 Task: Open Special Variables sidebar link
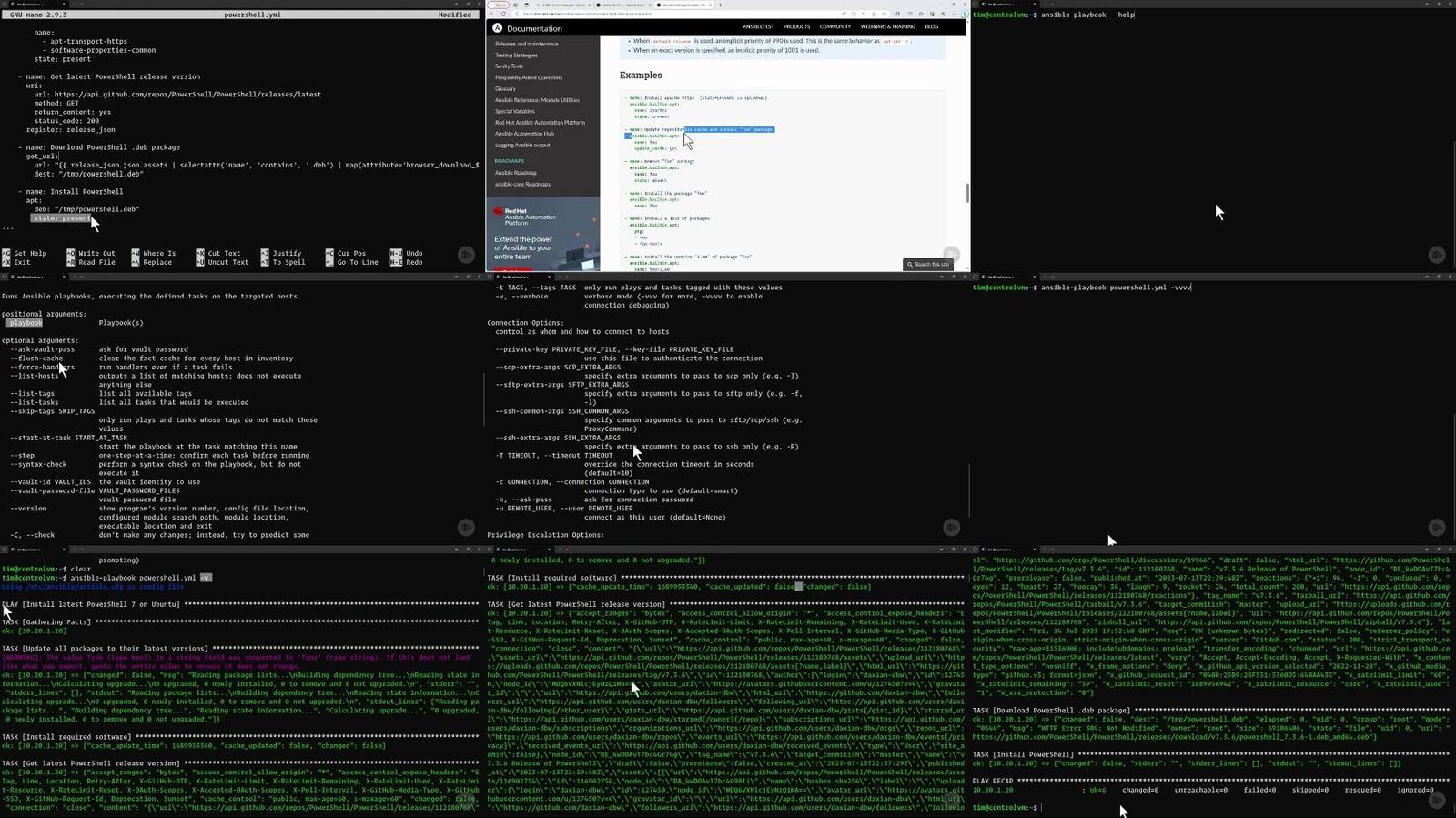515,111
